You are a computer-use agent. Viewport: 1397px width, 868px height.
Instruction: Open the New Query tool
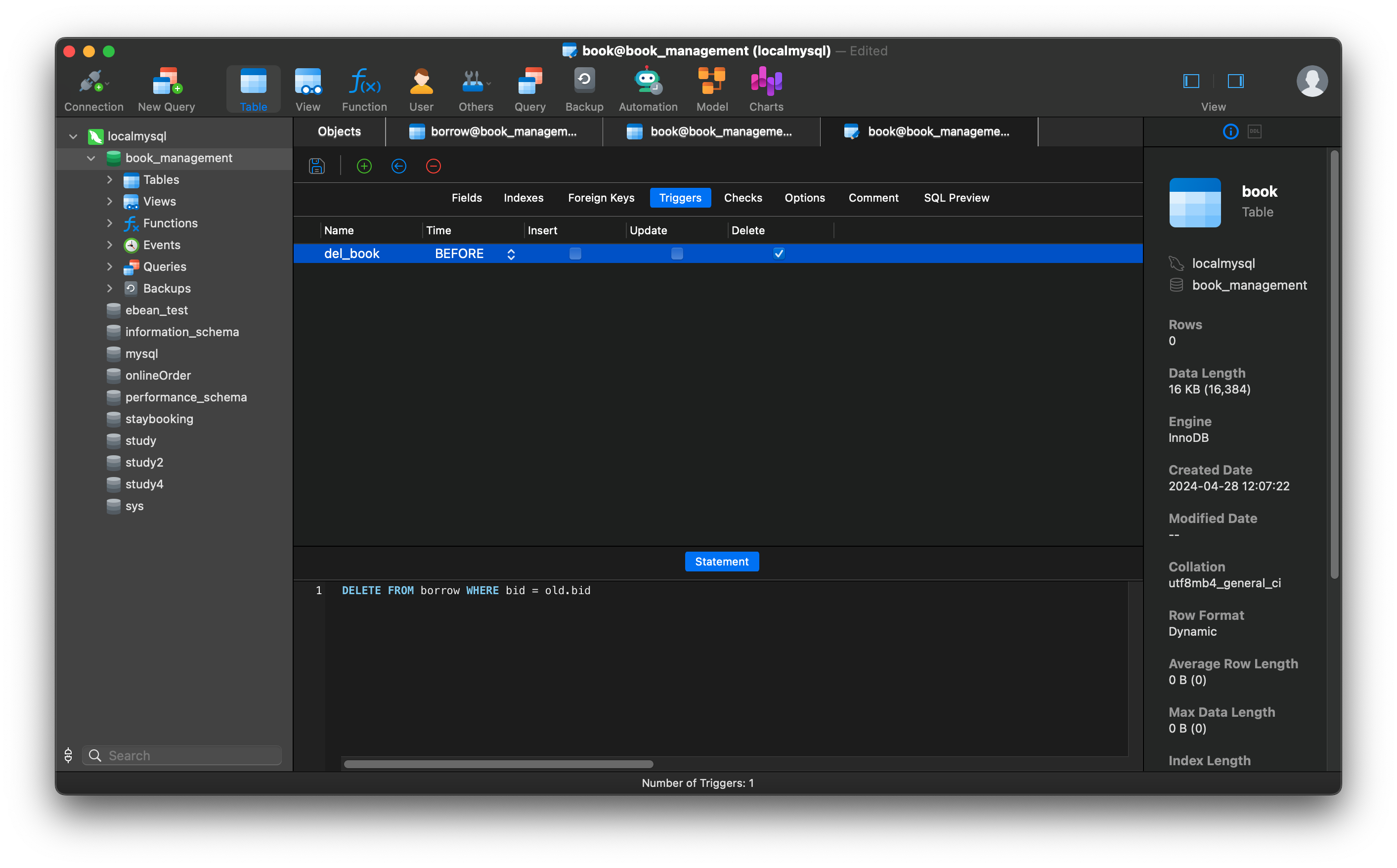(x=166, y=88)
